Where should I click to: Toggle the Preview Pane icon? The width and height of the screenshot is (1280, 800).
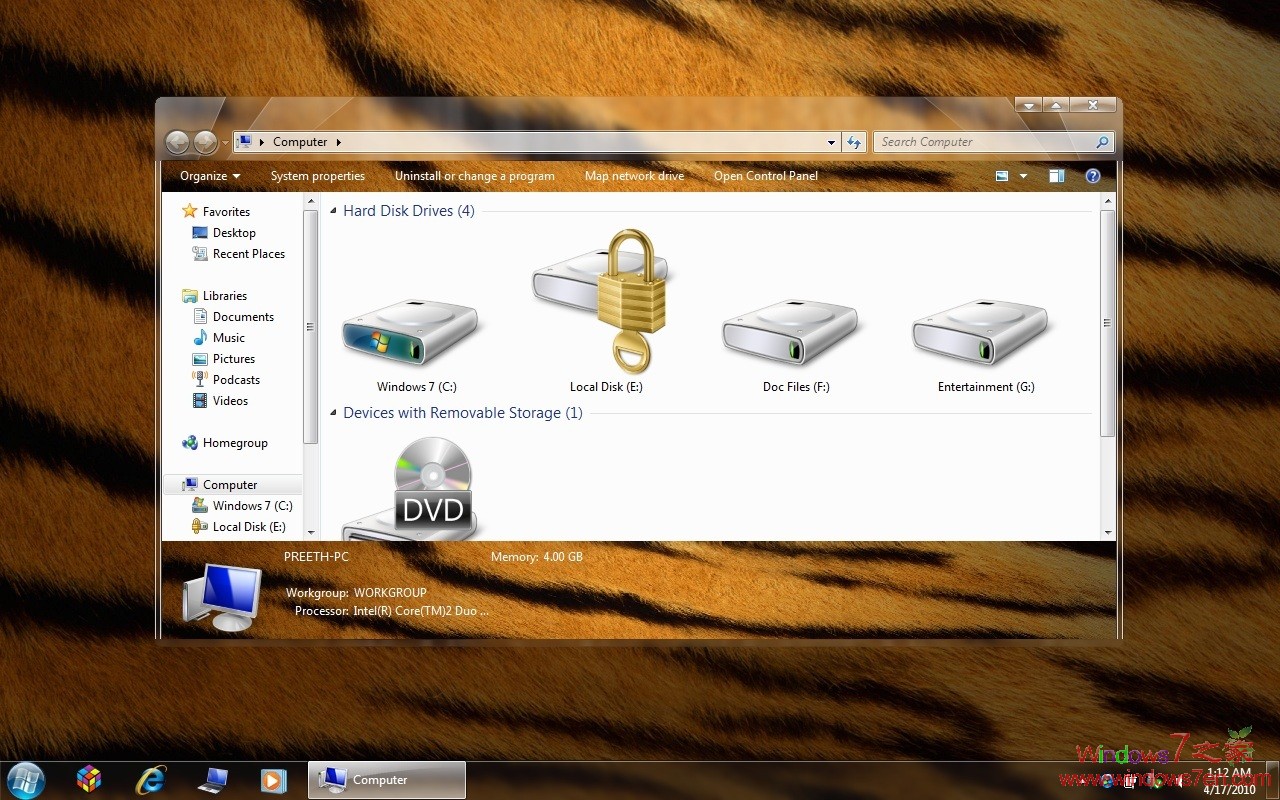(x=1056, y=176)
